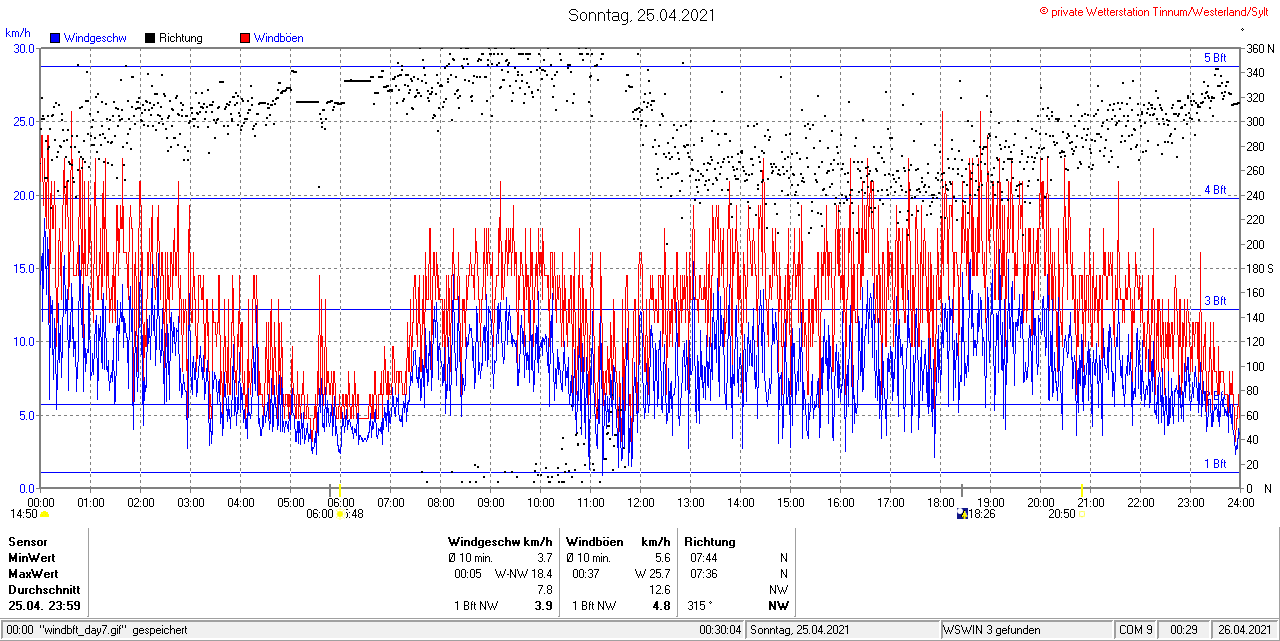The width and height of the screenshot is (1280, 641).
Task: Click the 26.04.2021 status bar date
Action: pos(1244,630)
